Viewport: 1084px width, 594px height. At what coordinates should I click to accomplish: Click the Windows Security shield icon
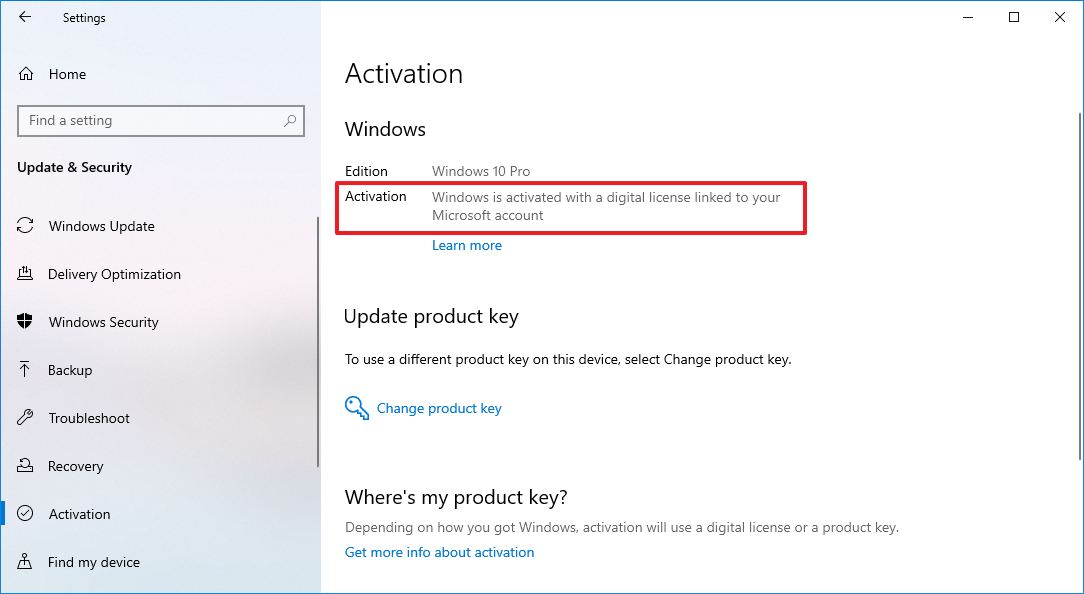click(26, 322)
